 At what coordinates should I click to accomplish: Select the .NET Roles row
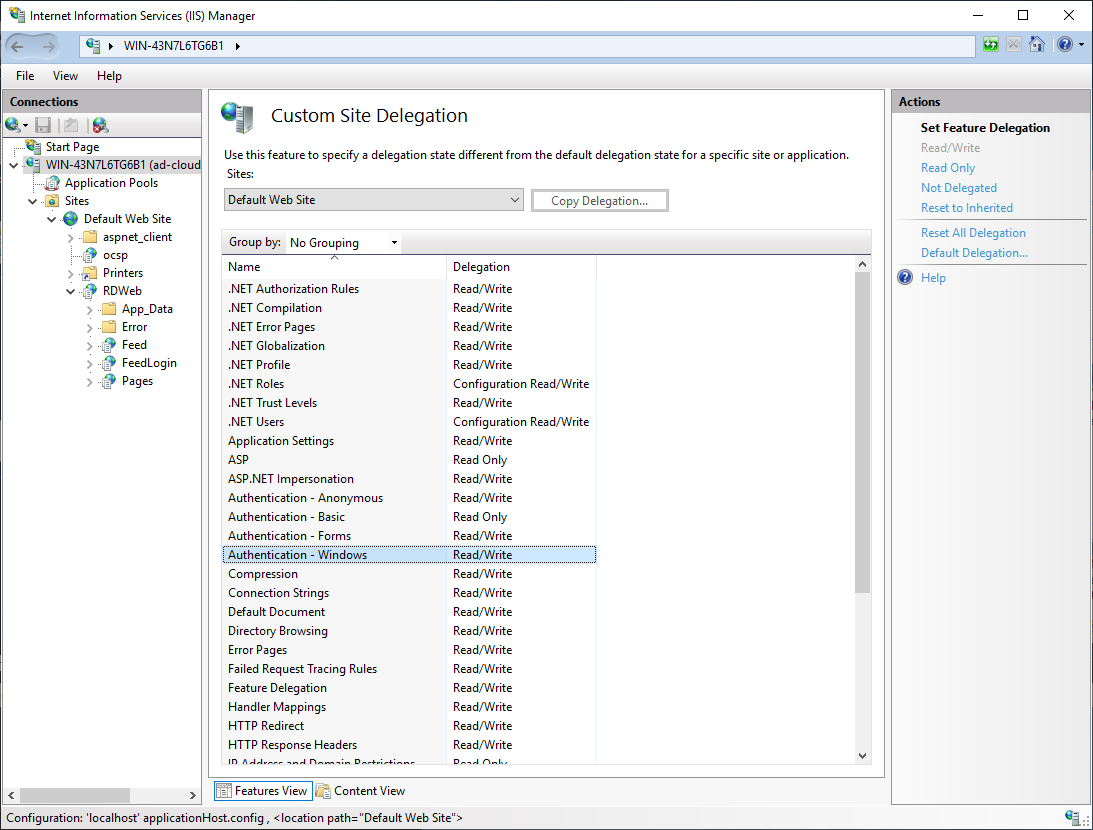click(x=409, y=384)
